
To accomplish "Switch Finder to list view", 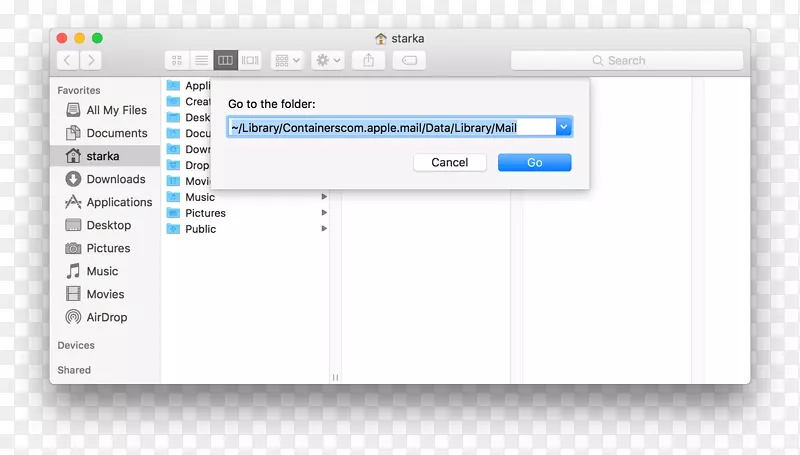I will (x=202, y=60).
